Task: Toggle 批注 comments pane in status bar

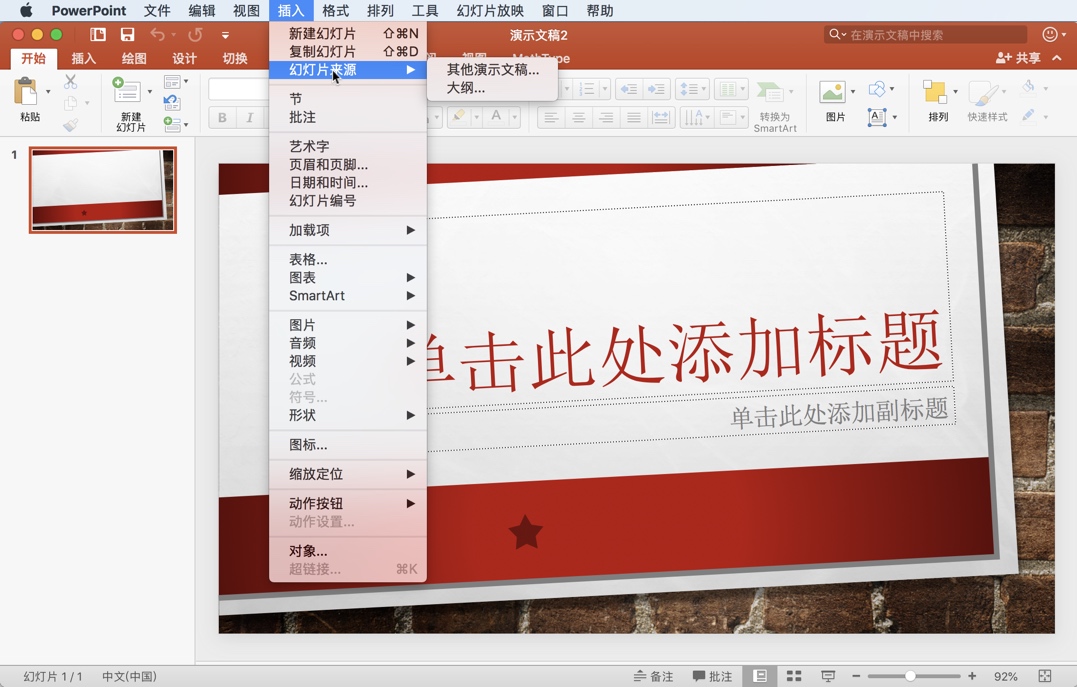Action: (x=713, y=676)
